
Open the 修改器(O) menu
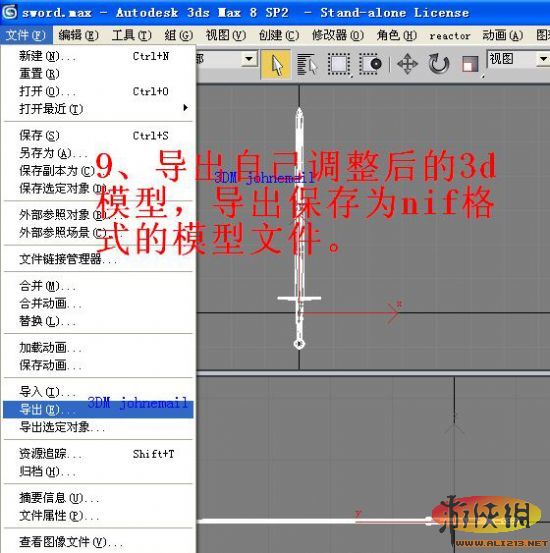[338, 35]
